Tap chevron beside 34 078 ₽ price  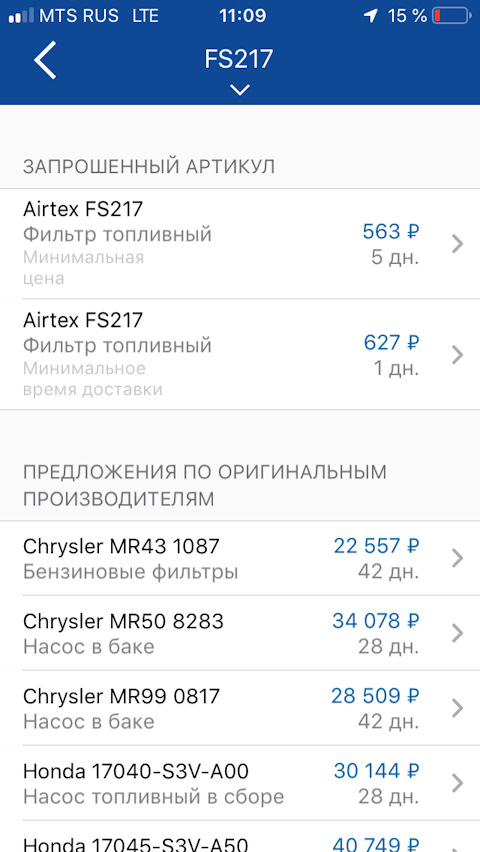457,633
